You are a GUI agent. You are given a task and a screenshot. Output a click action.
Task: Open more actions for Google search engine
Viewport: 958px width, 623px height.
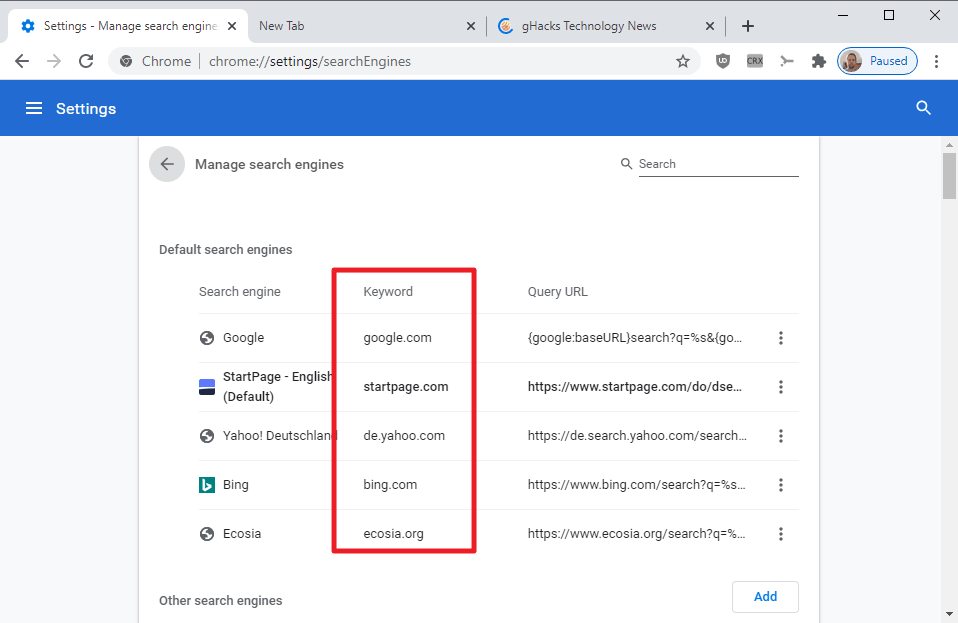pos(781,338)
